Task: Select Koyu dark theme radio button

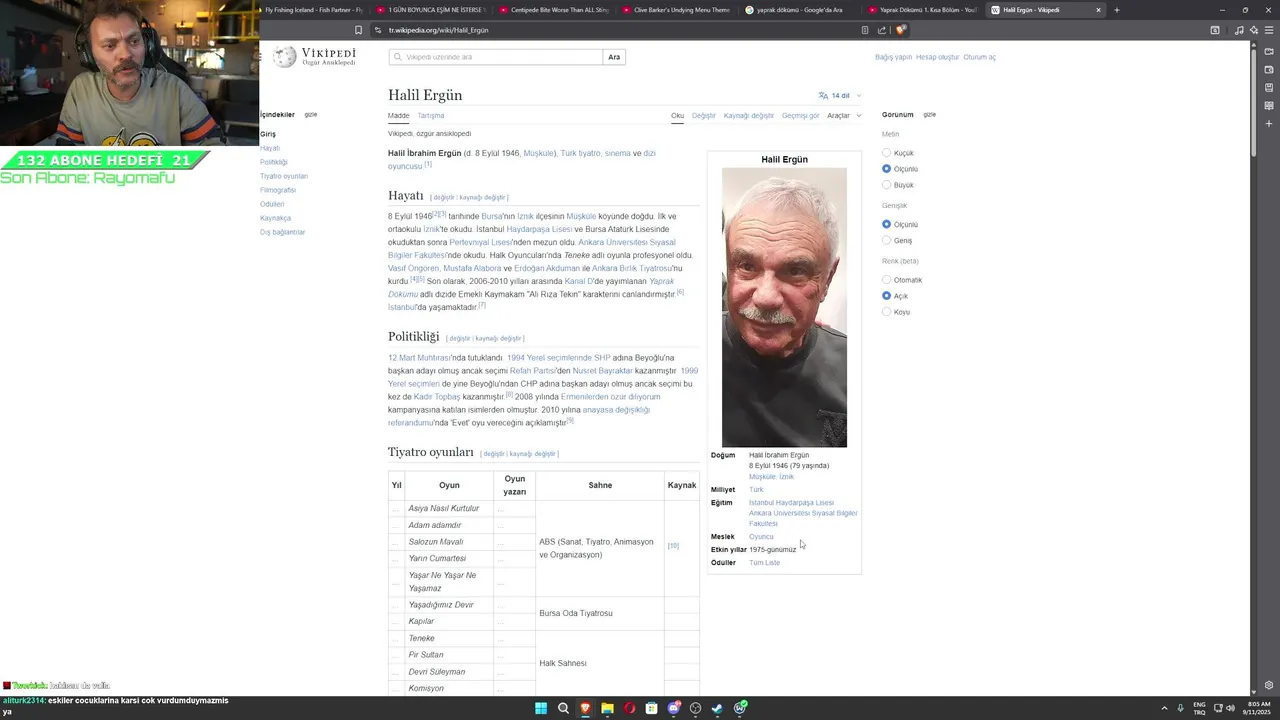Action: (886, 312)
